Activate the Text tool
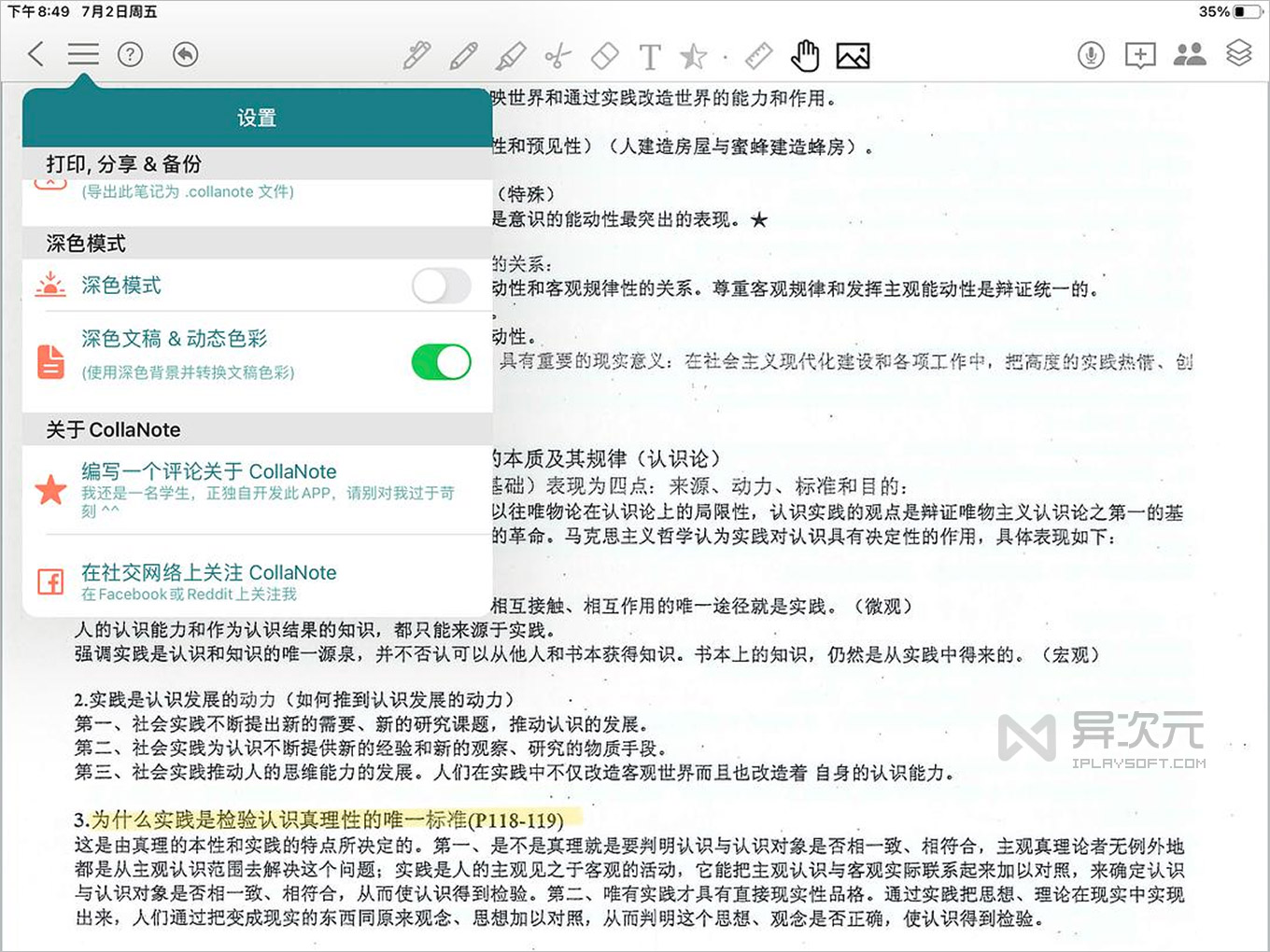 click(650, 54)
